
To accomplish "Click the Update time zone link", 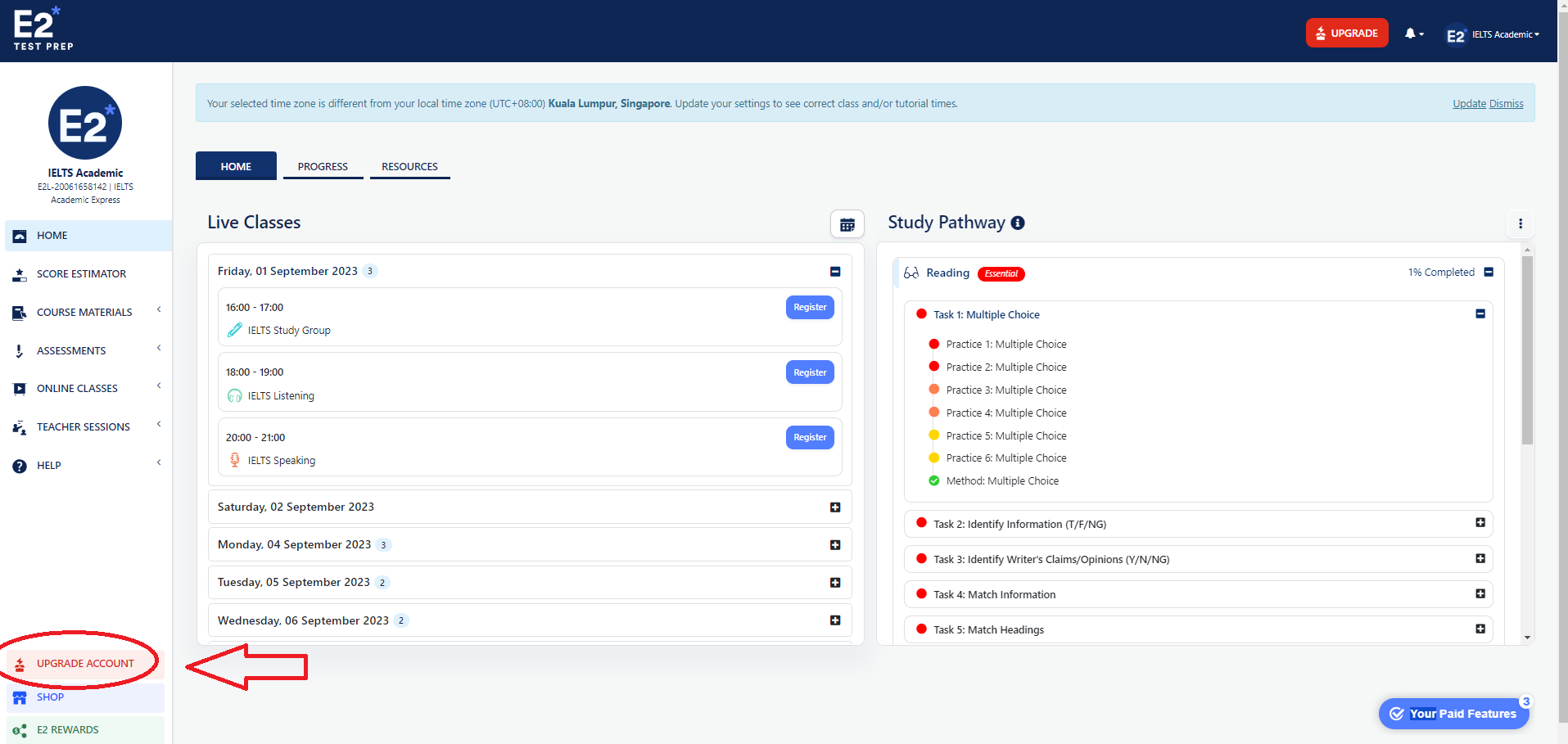I will [x=1469, y=104].
